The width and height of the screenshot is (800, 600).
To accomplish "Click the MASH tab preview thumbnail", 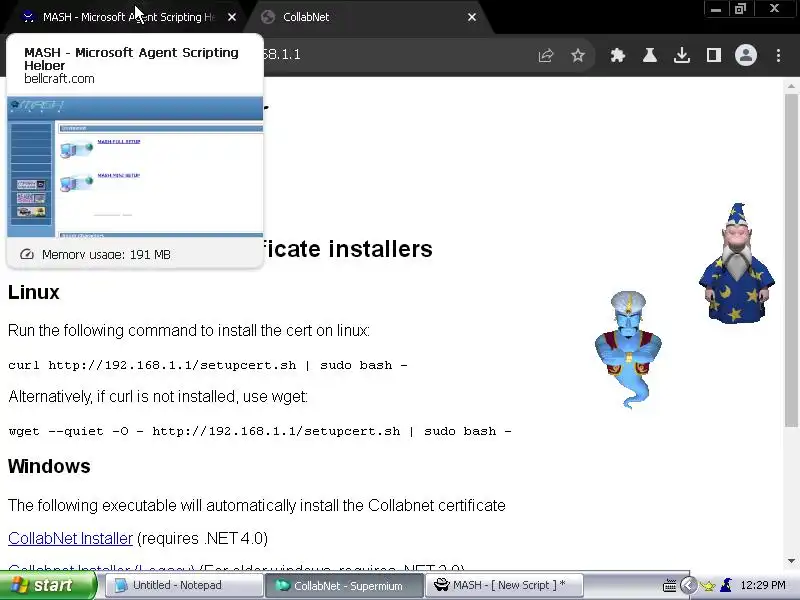I will pyautogui.click(x=135, y=166).
